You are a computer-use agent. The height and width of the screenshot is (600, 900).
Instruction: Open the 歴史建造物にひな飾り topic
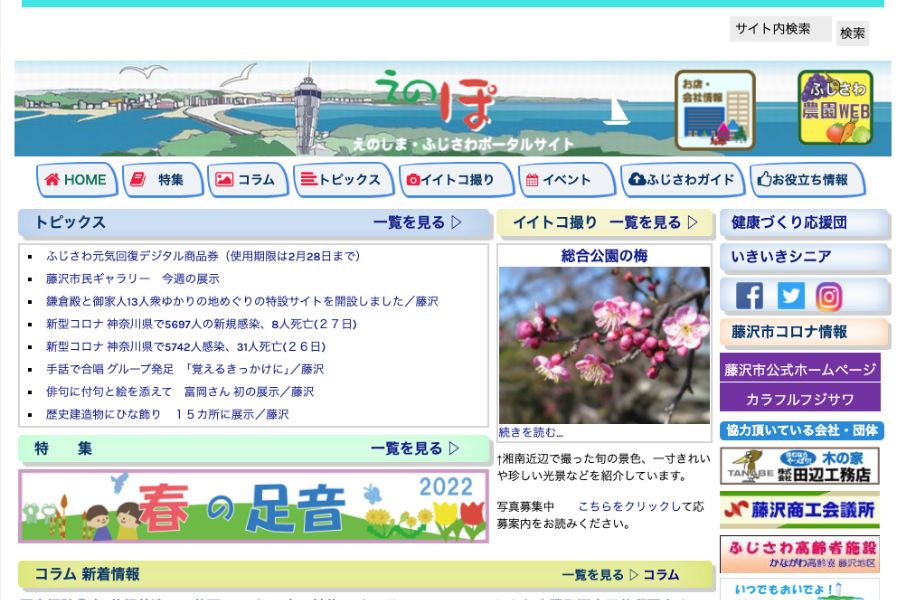[x=168, y=415]
